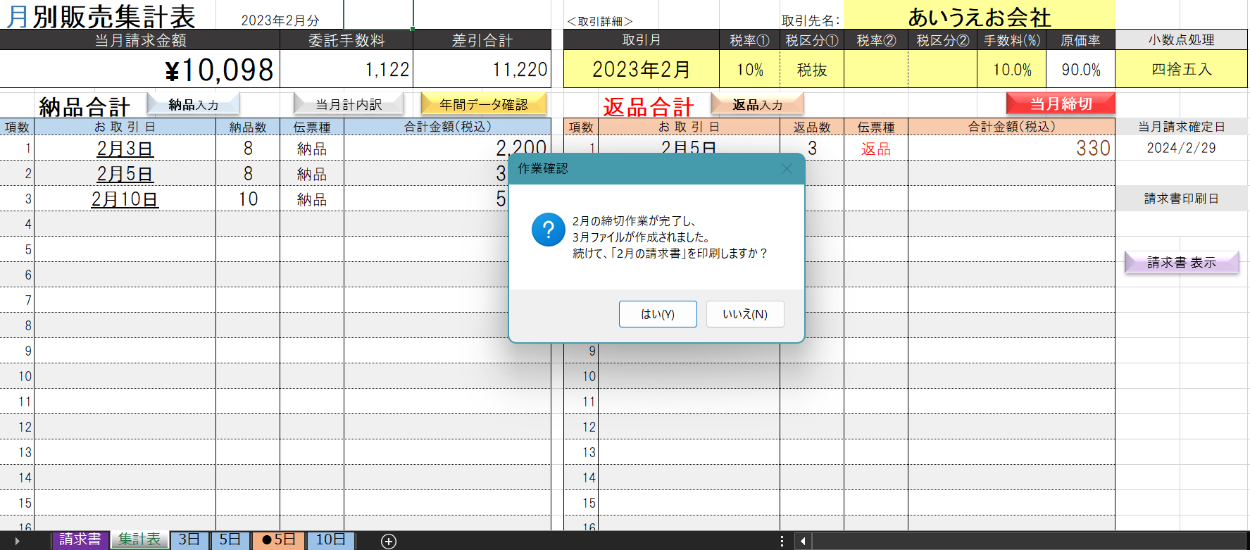Open the 2月3日 delivery date link

124,148
